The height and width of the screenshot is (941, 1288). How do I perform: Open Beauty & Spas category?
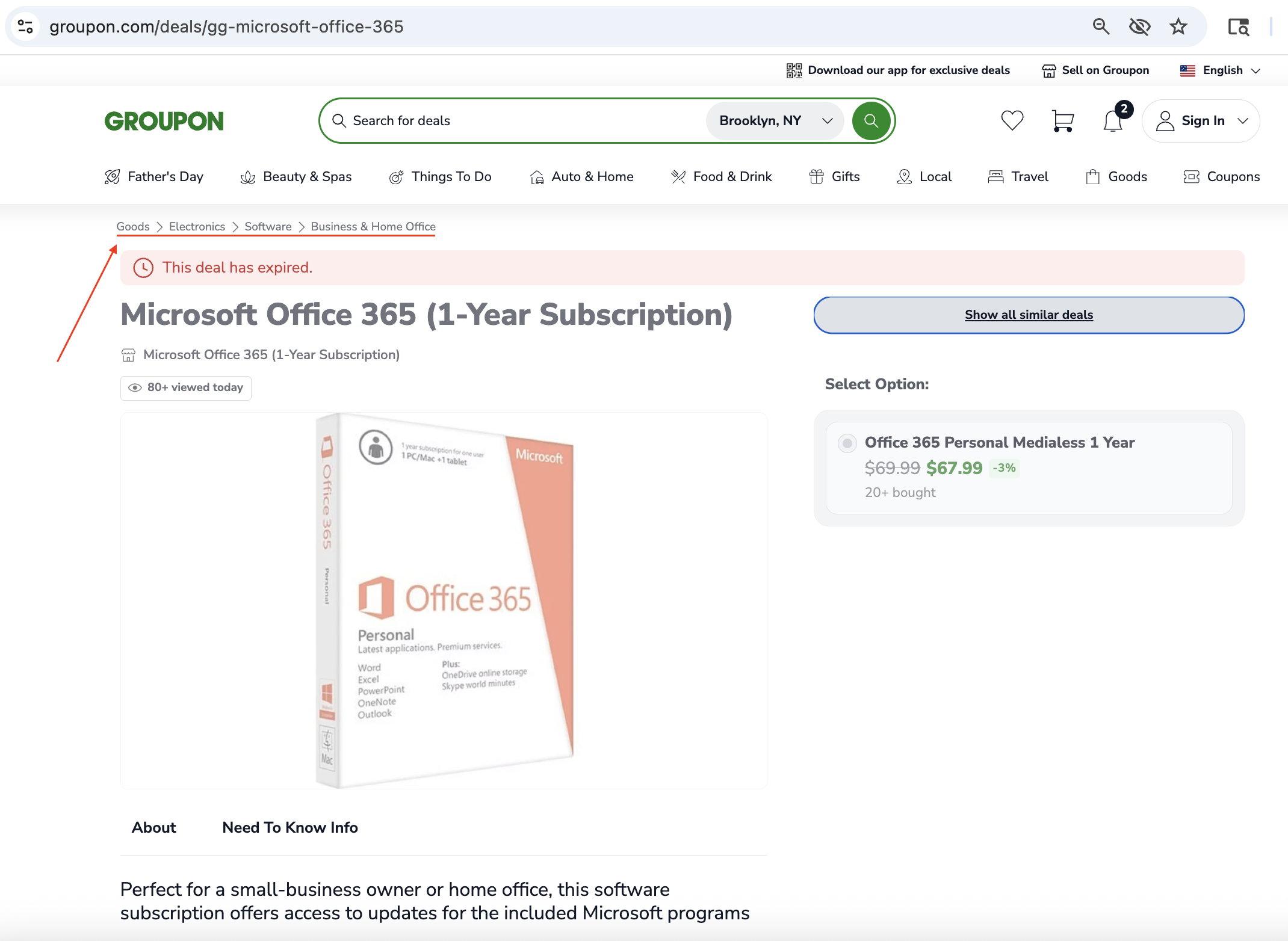click(296, 176)
